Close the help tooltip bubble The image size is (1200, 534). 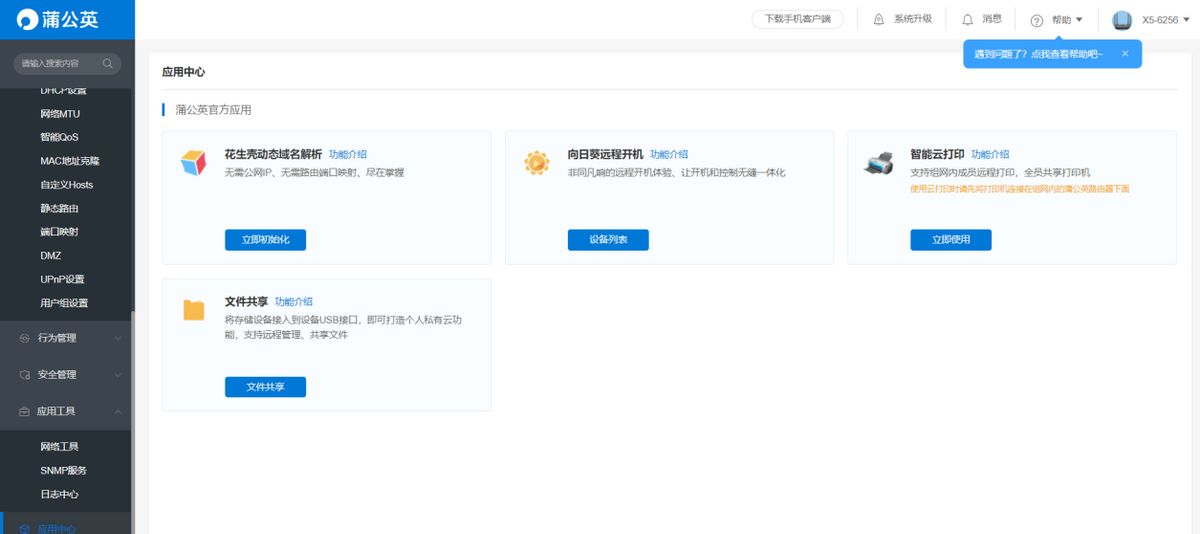pos(1125,54)
